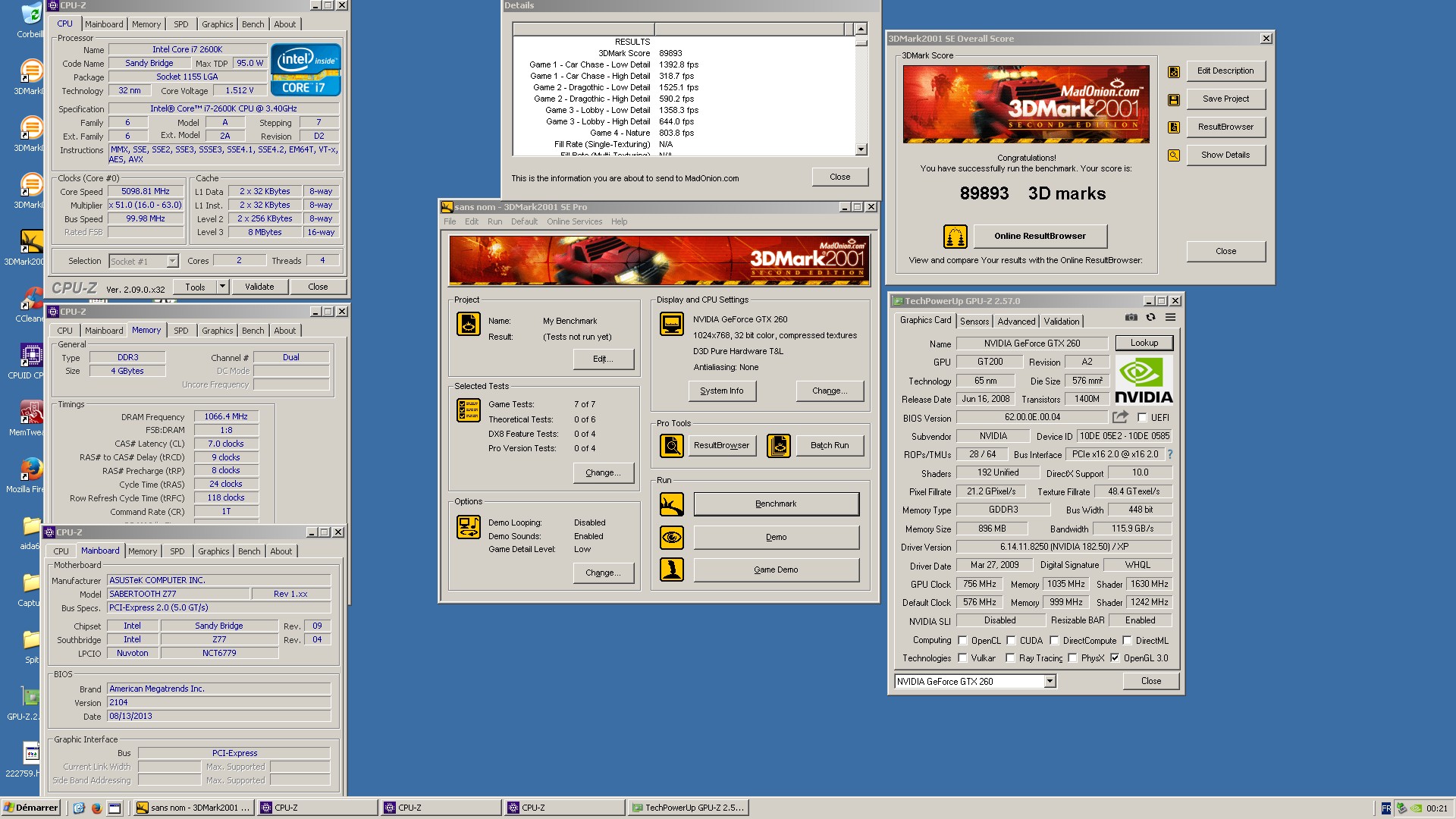Toggle the Ray Tracing checkbox
This screenshot has height=819, width=1456.
point(1010,658)
